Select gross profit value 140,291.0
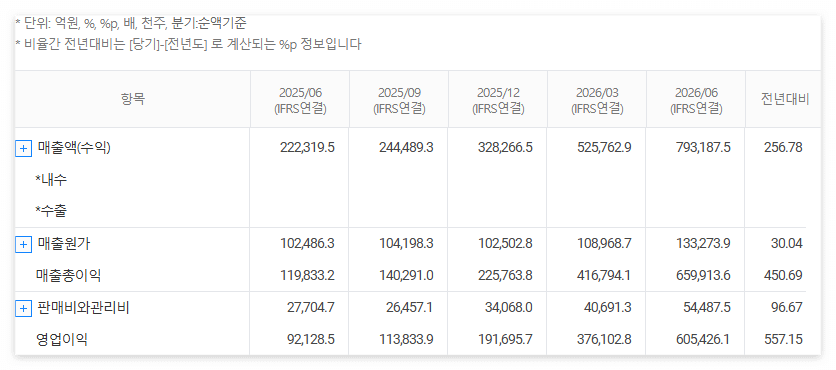836x370 pixels. click(406, 276)
